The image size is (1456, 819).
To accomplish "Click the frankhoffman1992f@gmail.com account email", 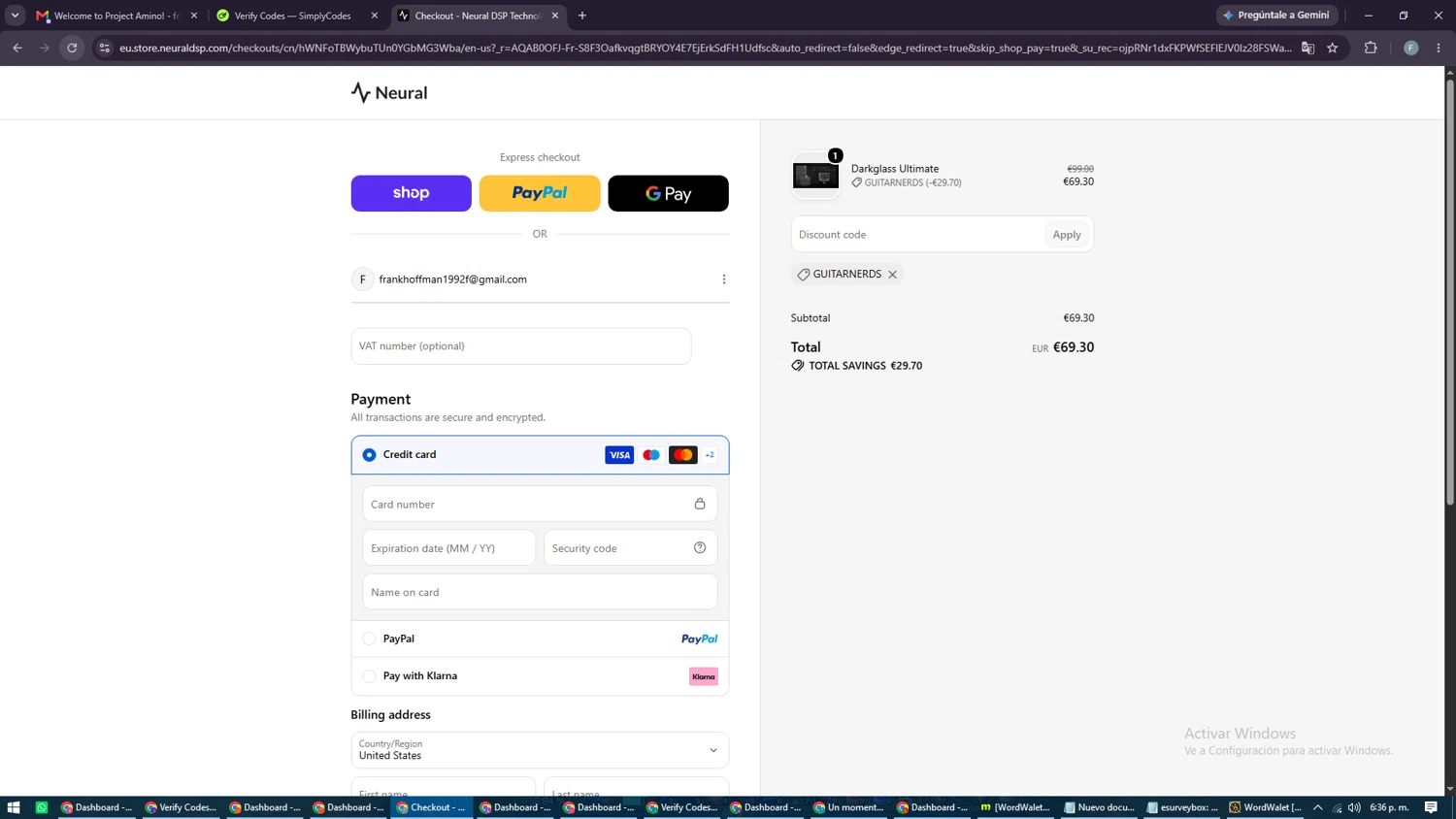I will click(452, 279).
